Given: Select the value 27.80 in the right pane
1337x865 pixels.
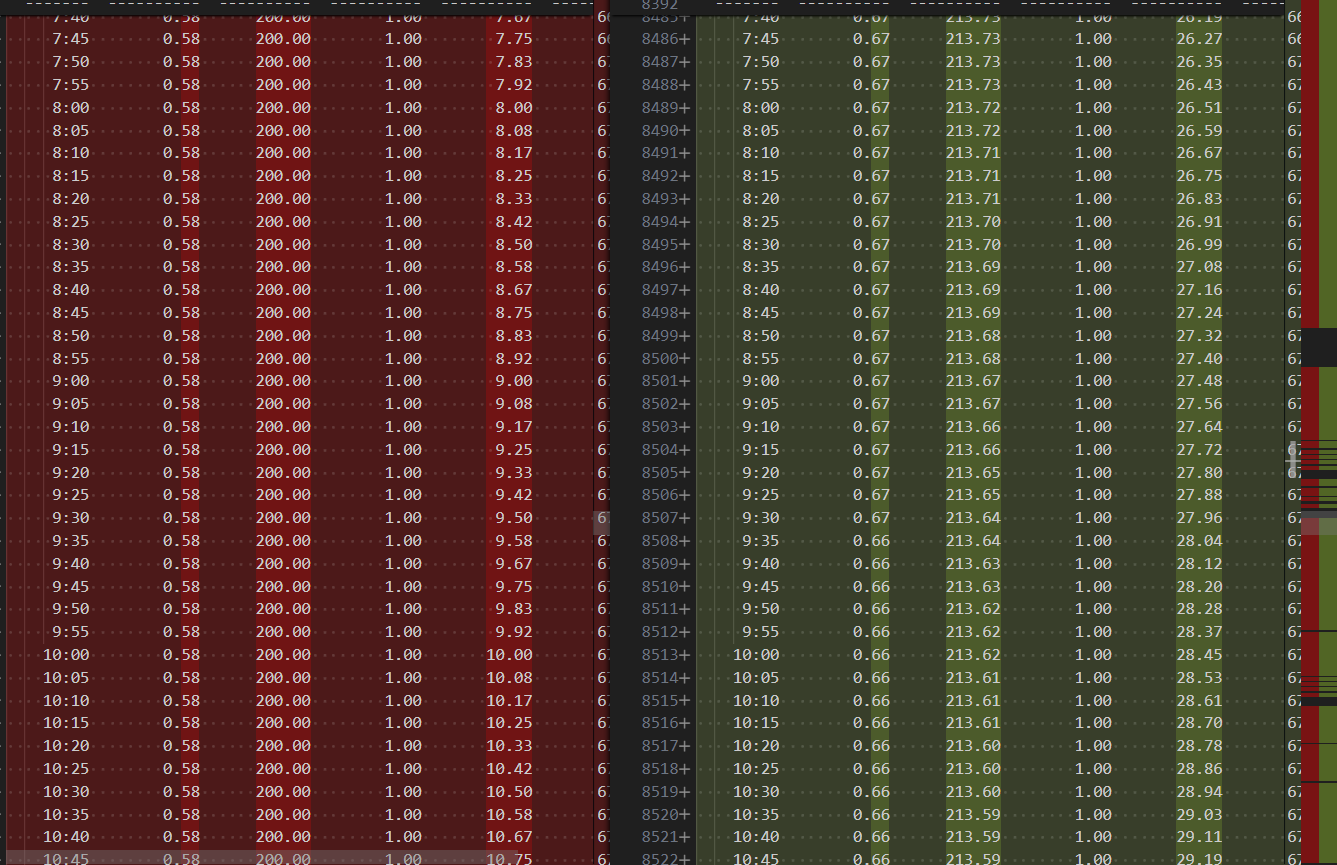Looking at the screenshot, I should click(x=1199, y=472).
